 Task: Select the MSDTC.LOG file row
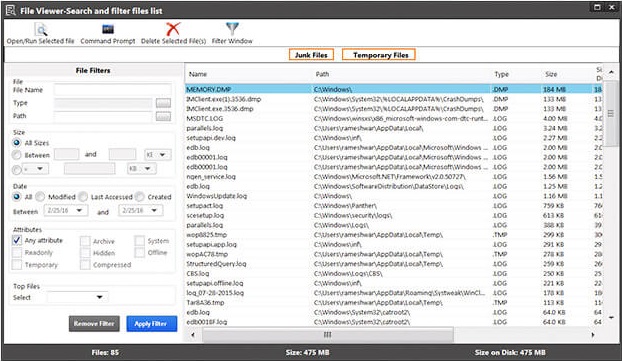394,118
